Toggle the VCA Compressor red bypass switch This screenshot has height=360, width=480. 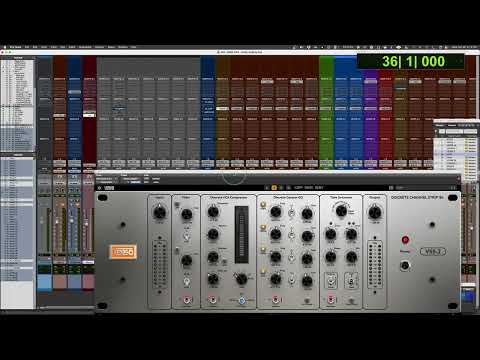click(x=213, y=300)
